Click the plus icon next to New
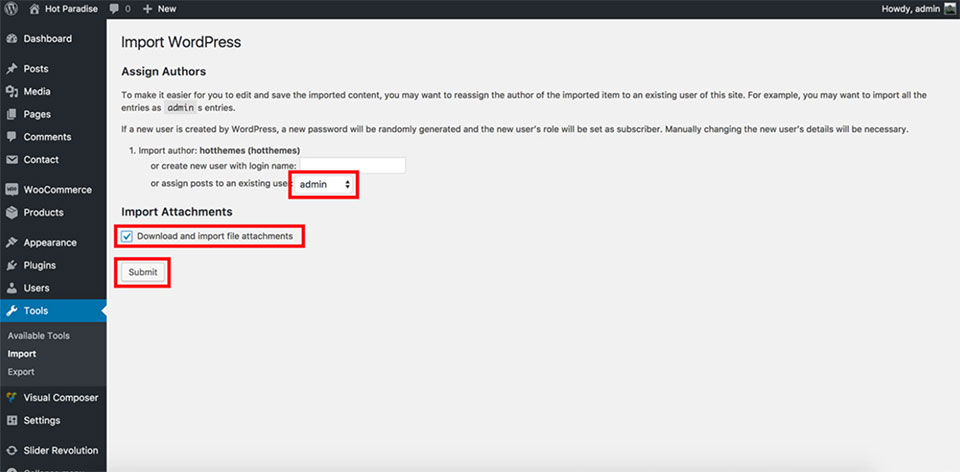960x472 pixels. click(147, 9)
